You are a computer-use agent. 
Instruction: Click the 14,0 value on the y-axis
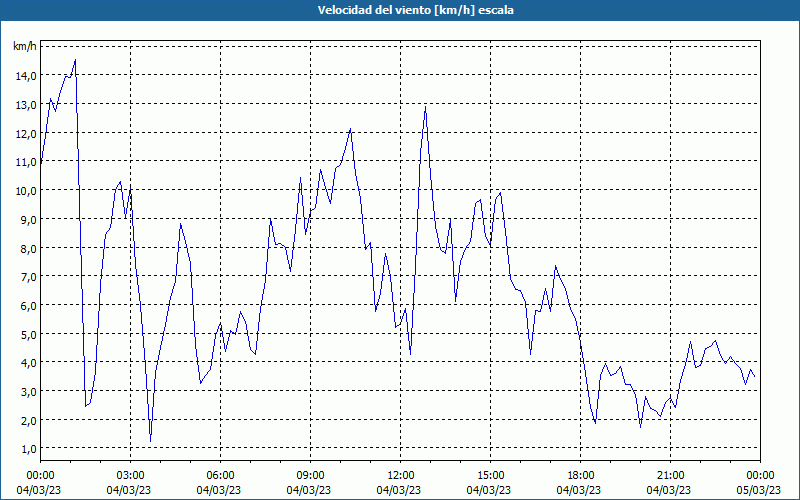(x=26, y=76)
